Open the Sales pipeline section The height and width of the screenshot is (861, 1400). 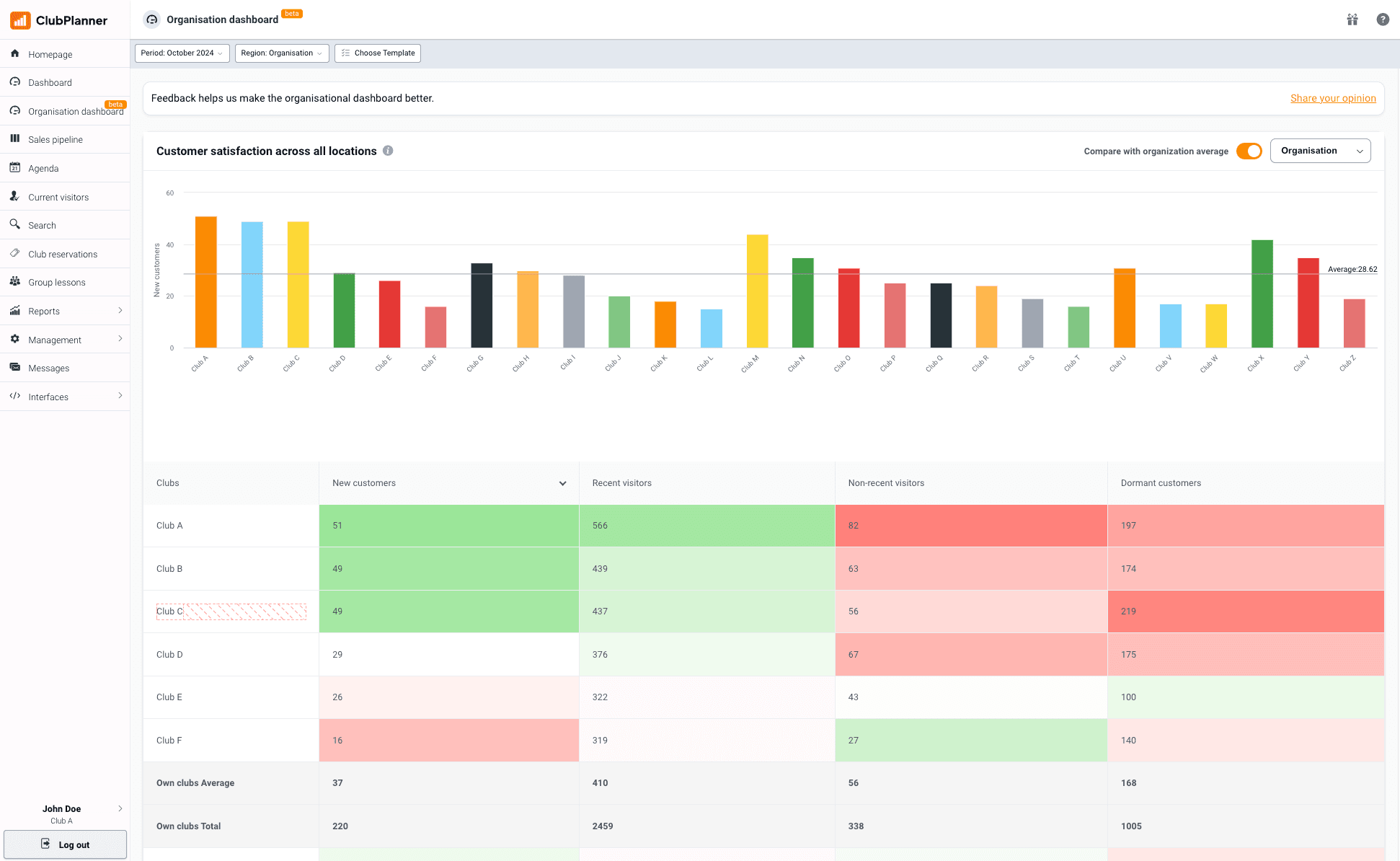[x=56, y=139]
